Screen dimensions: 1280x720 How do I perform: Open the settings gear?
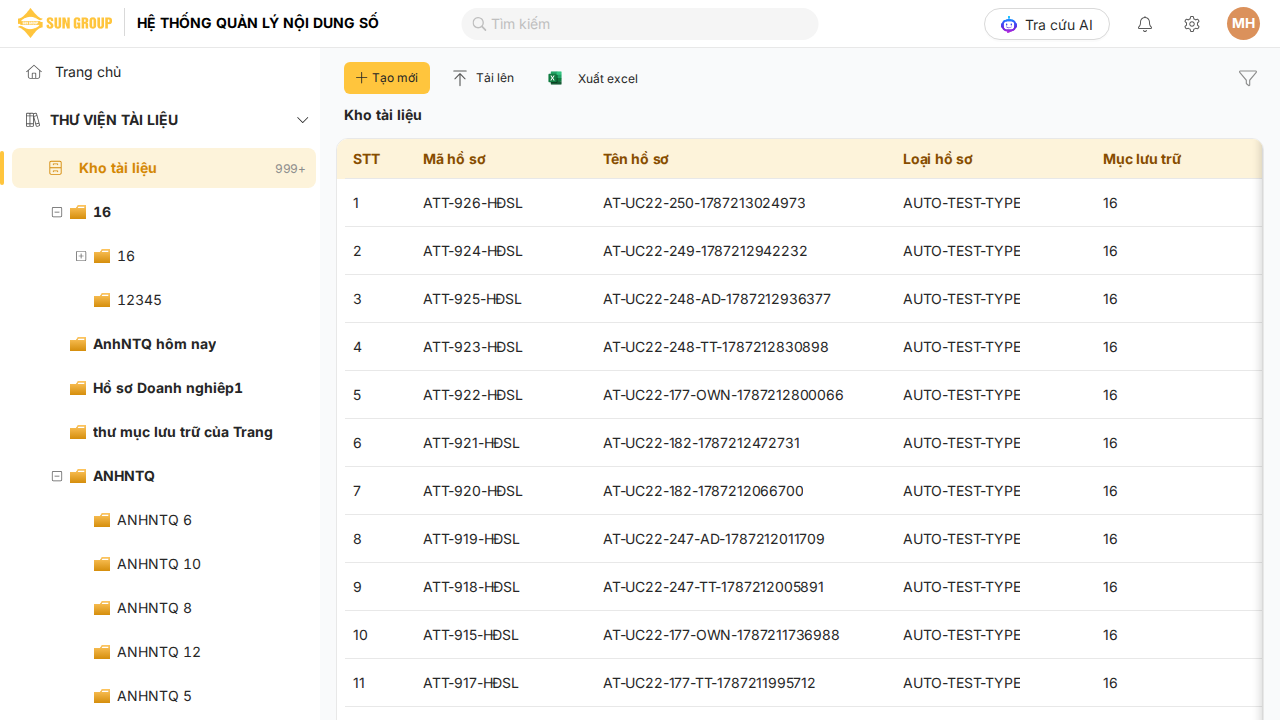pyautogui.click(x=1192, y=24)
